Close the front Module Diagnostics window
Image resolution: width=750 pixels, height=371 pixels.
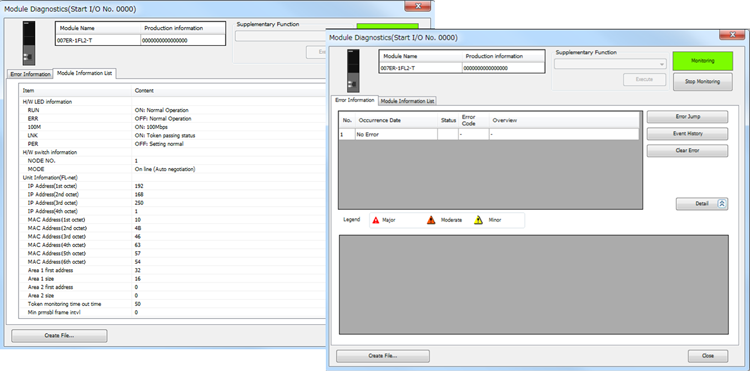click(x=732, y=34)
